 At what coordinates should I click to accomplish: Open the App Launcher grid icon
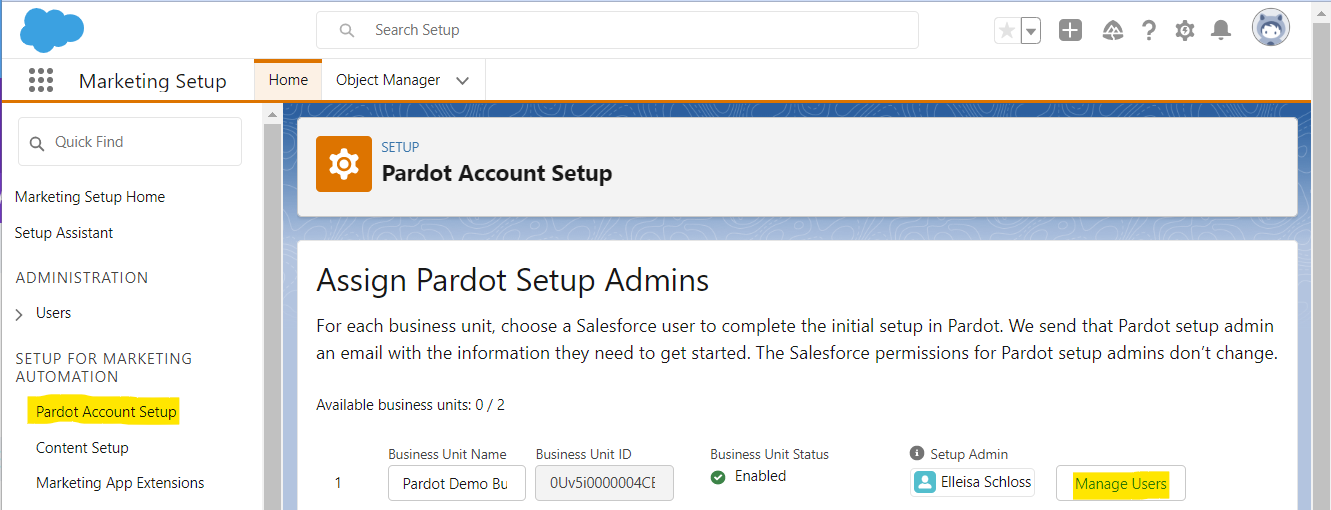coord(40,80)
